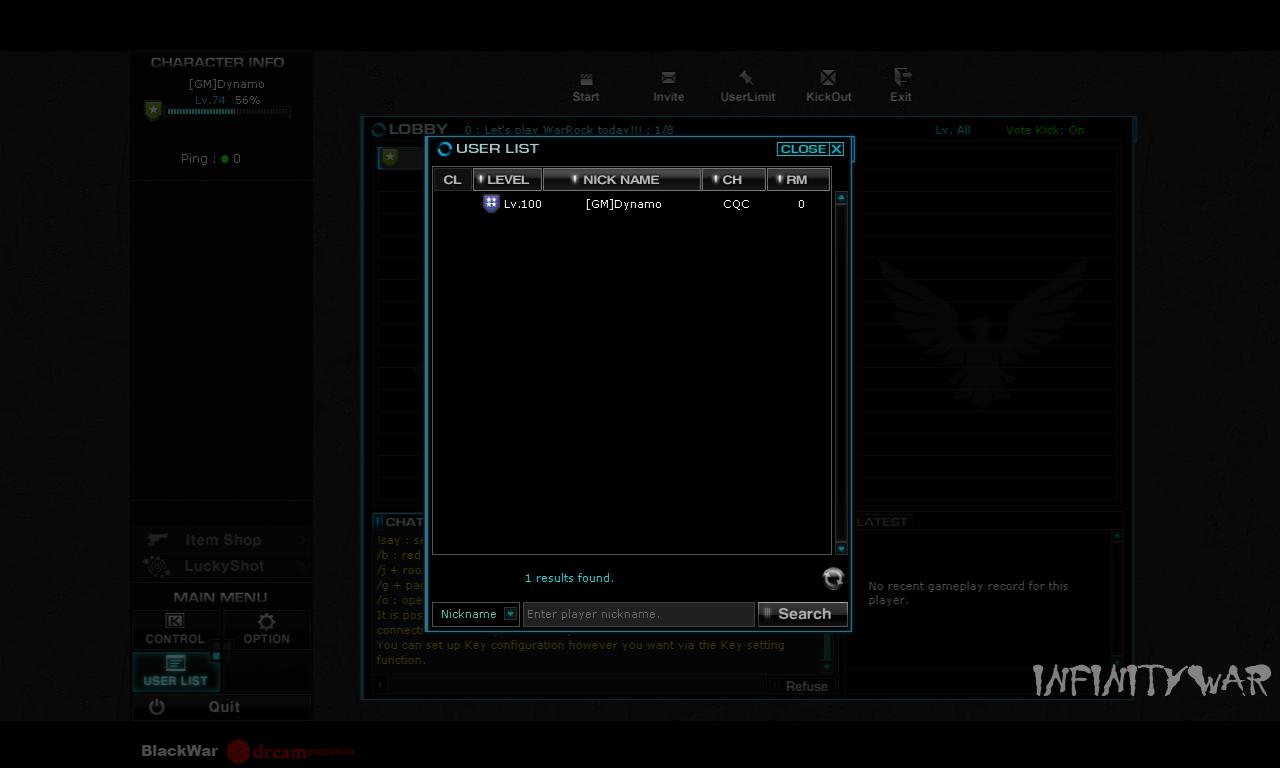The image size is (1280, 768).
Task: Select the LATEST tab in lobby
Action: 882,522
